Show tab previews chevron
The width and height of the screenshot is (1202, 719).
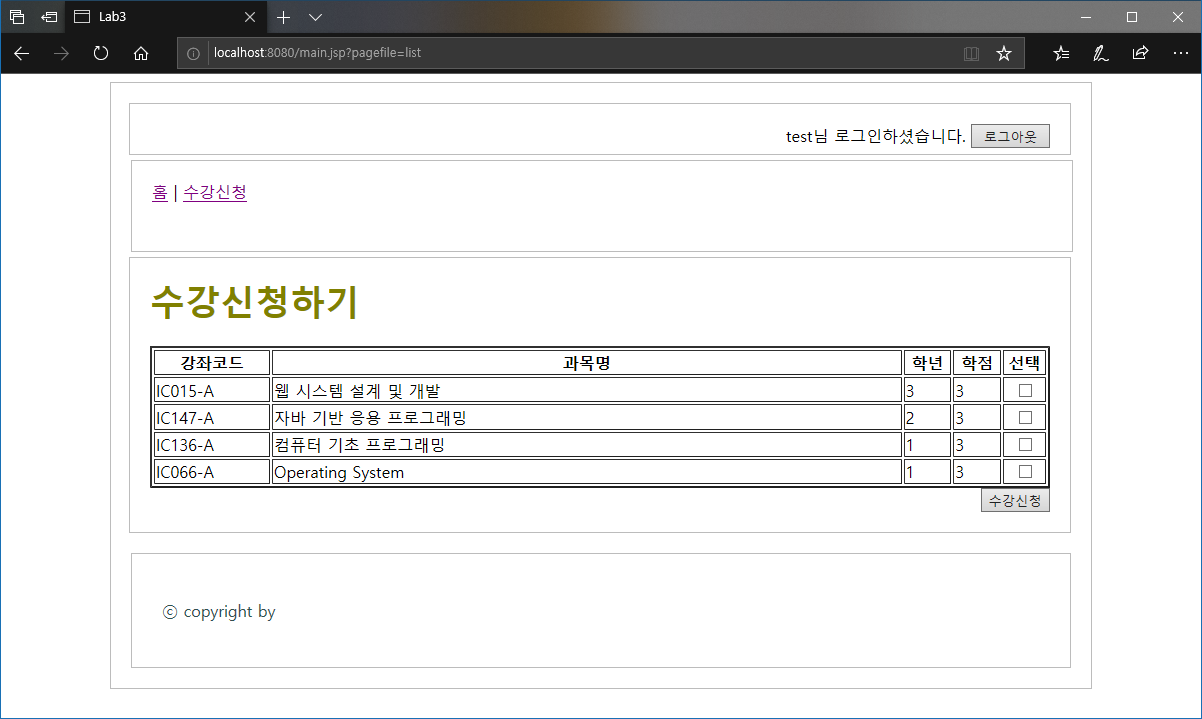point(315,17)
